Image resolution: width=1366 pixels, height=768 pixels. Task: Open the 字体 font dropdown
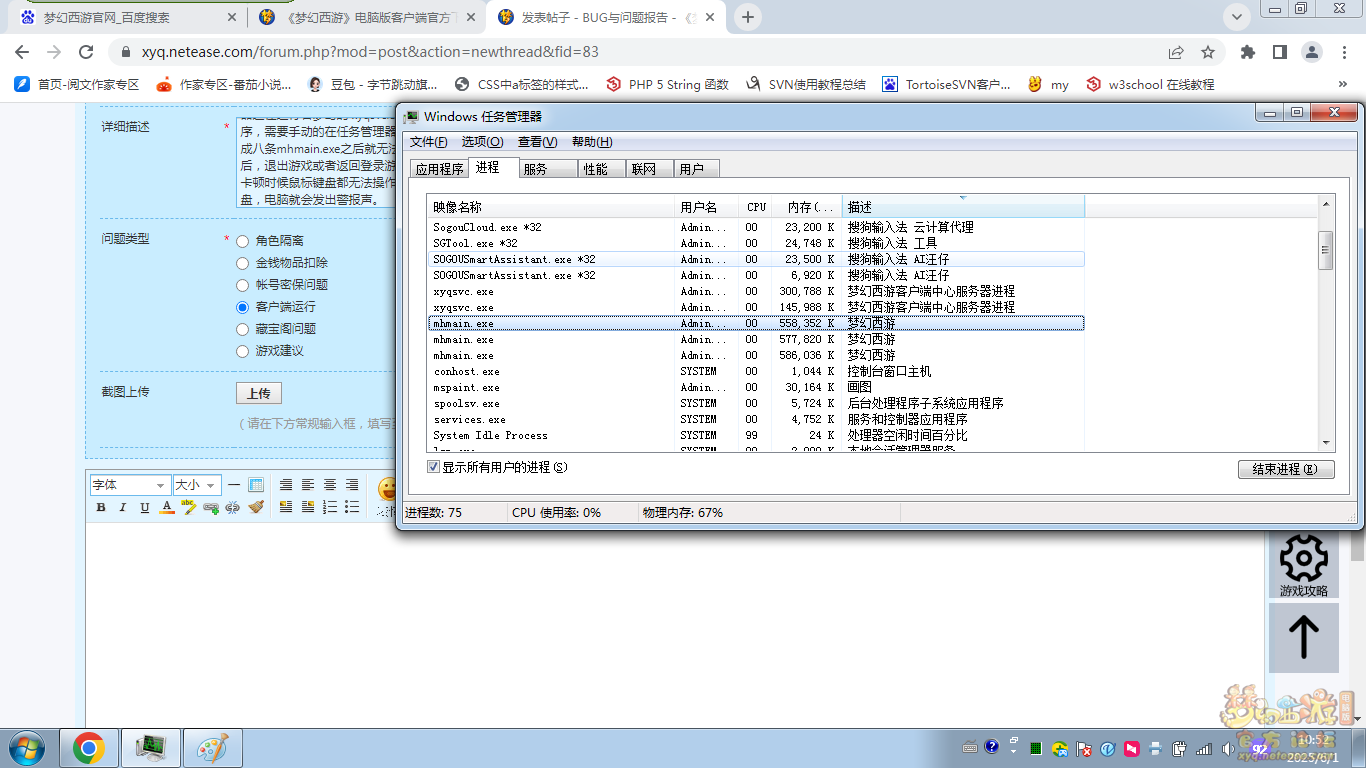[x=129, y=485]
